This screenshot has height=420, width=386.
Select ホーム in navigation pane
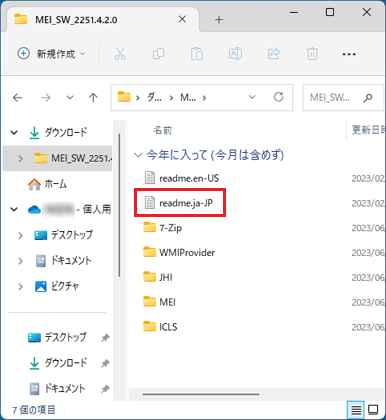(47, 184)
